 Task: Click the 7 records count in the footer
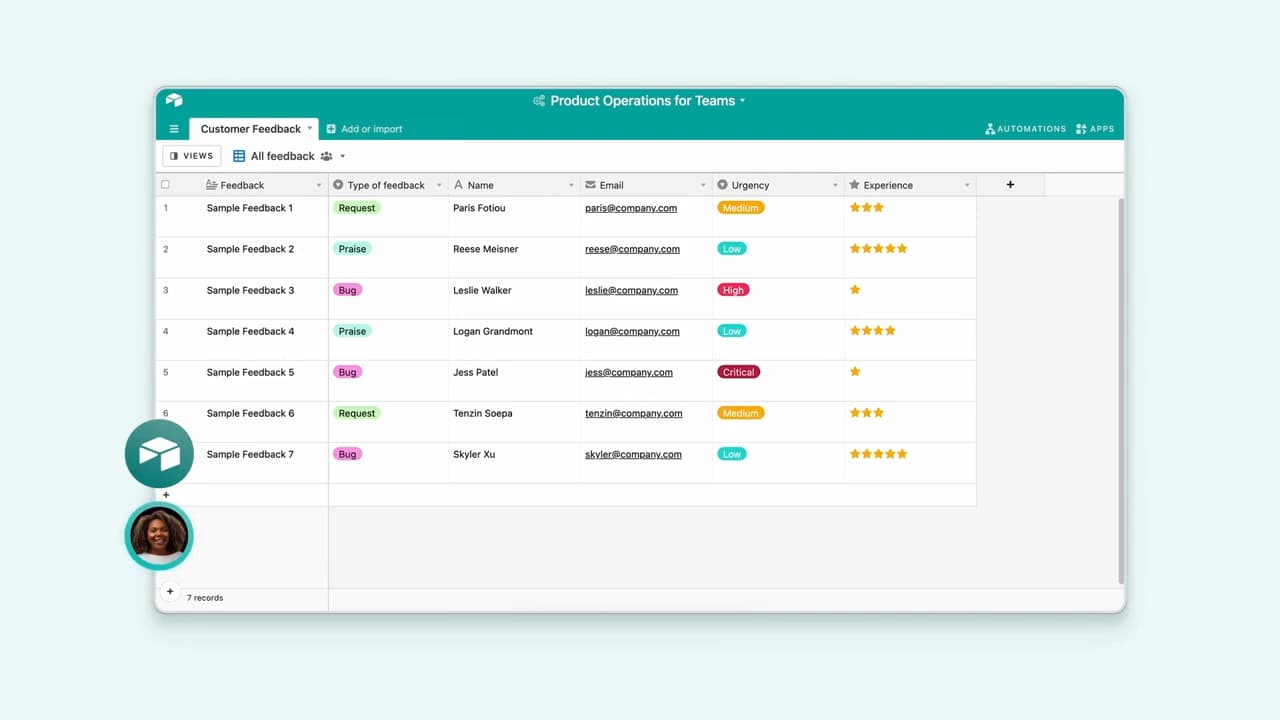(205, 598)
